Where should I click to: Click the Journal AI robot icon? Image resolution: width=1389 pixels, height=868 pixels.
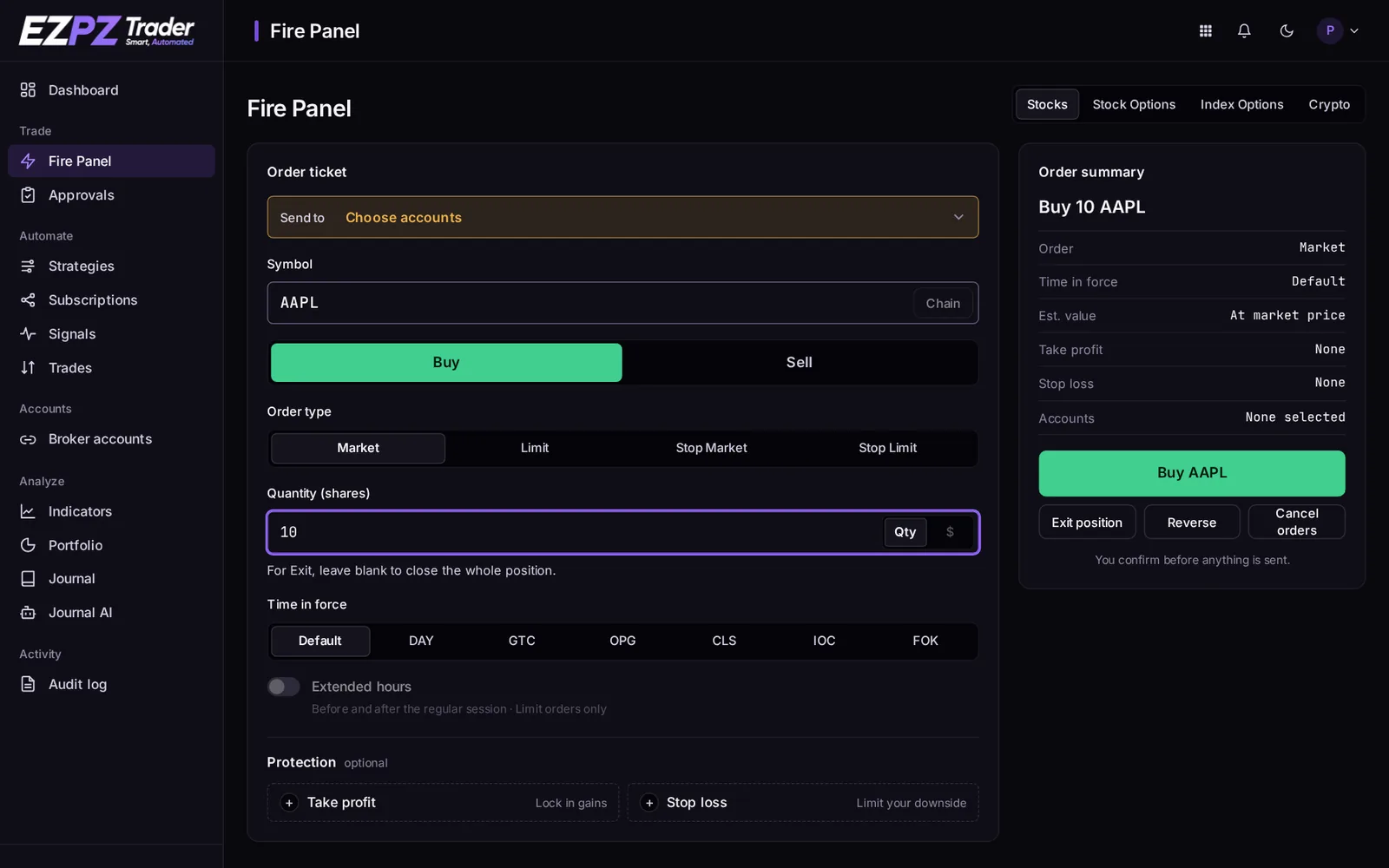point(28,613)
